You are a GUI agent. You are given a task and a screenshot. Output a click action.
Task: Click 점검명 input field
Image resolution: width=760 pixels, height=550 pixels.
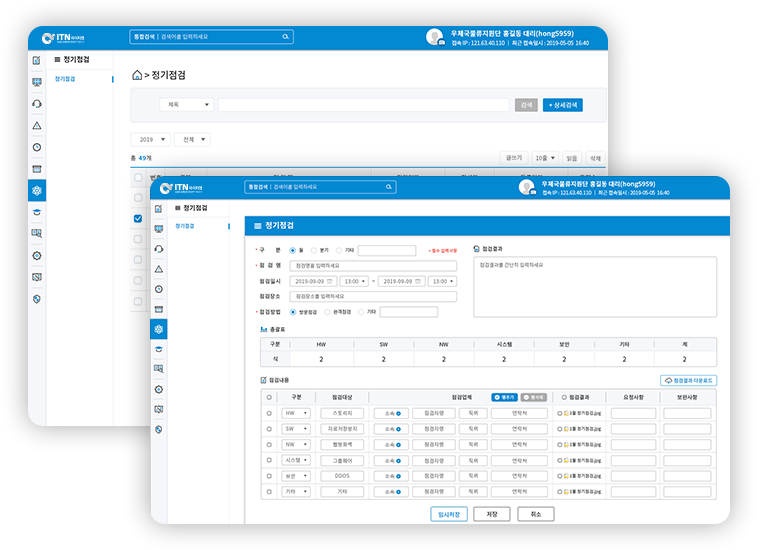coord(373,266)
